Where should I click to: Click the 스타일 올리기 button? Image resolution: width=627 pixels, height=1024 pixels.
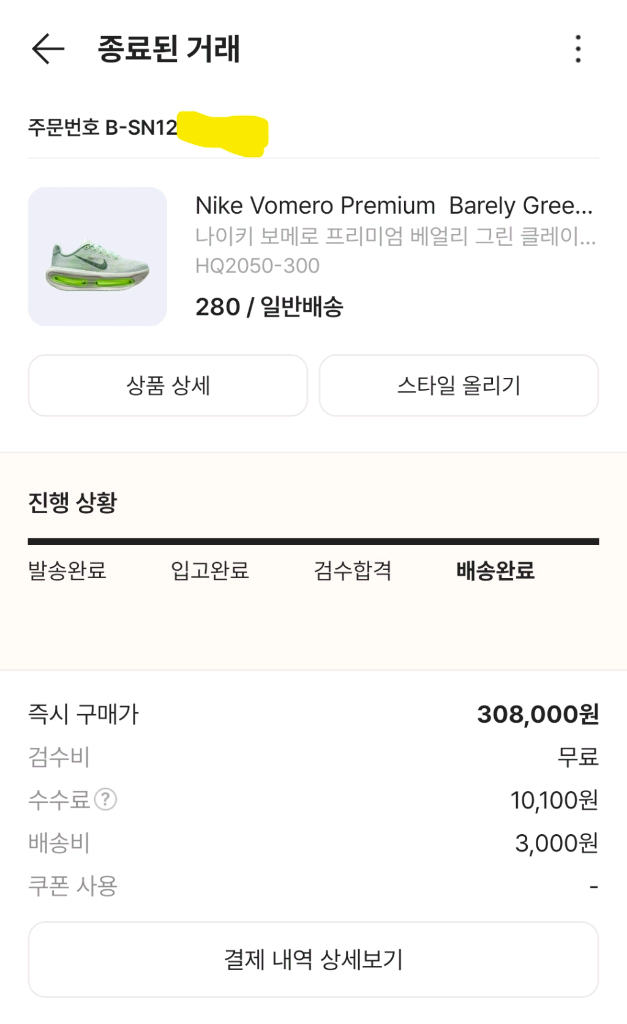click(459, 385)
